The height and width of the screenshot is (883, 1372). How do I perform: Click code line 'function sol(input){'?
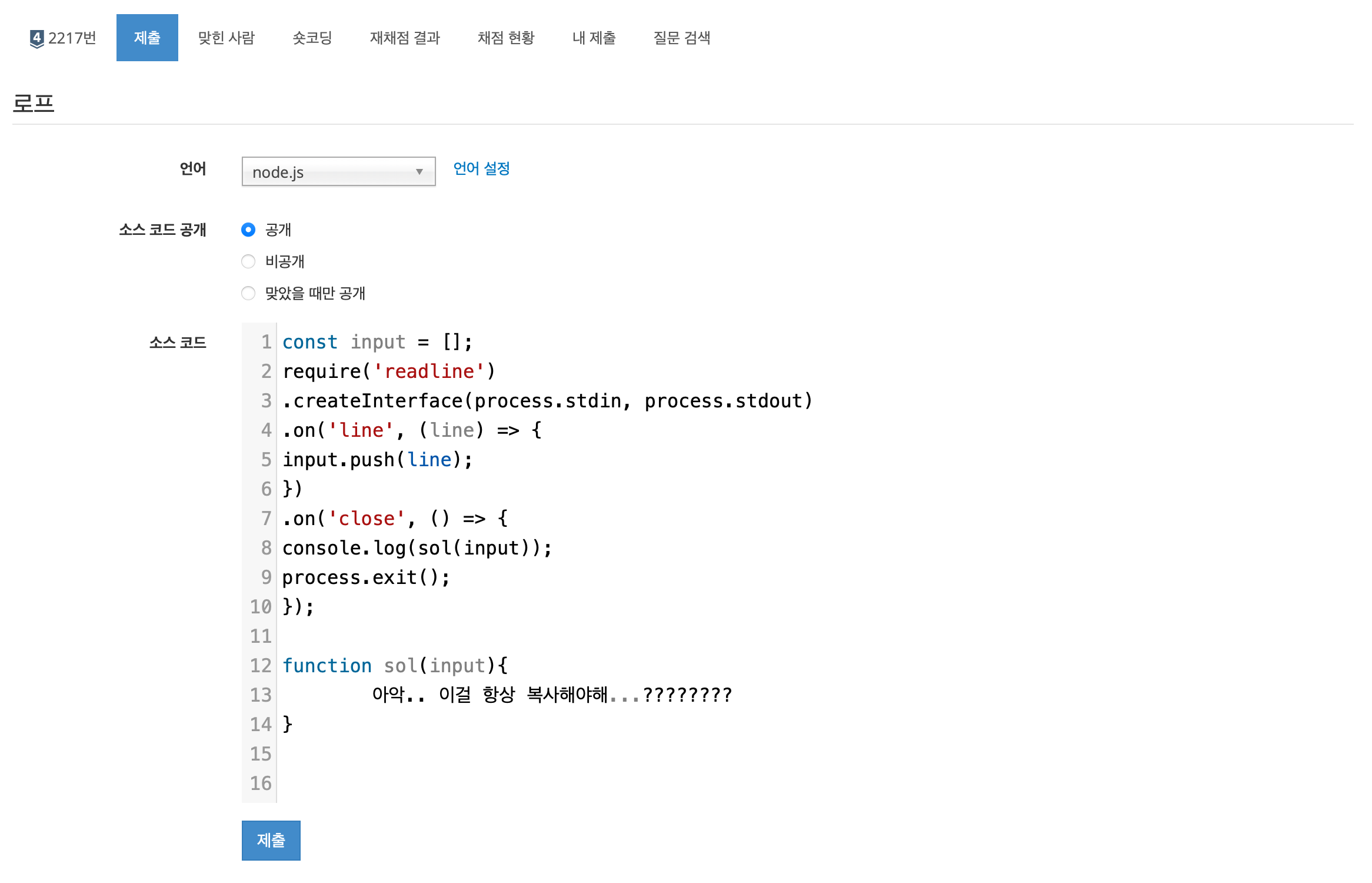[395, 666]
